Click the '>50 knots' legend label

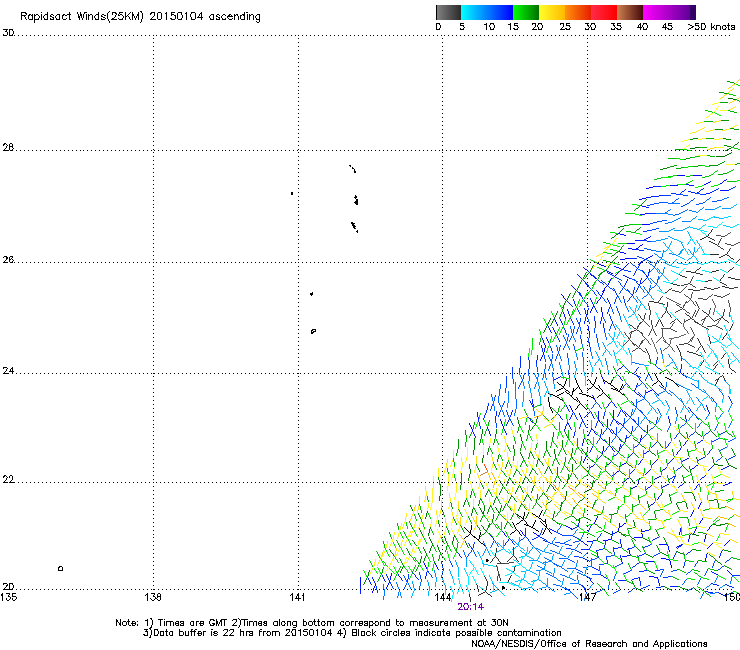(x=711, y=27)
